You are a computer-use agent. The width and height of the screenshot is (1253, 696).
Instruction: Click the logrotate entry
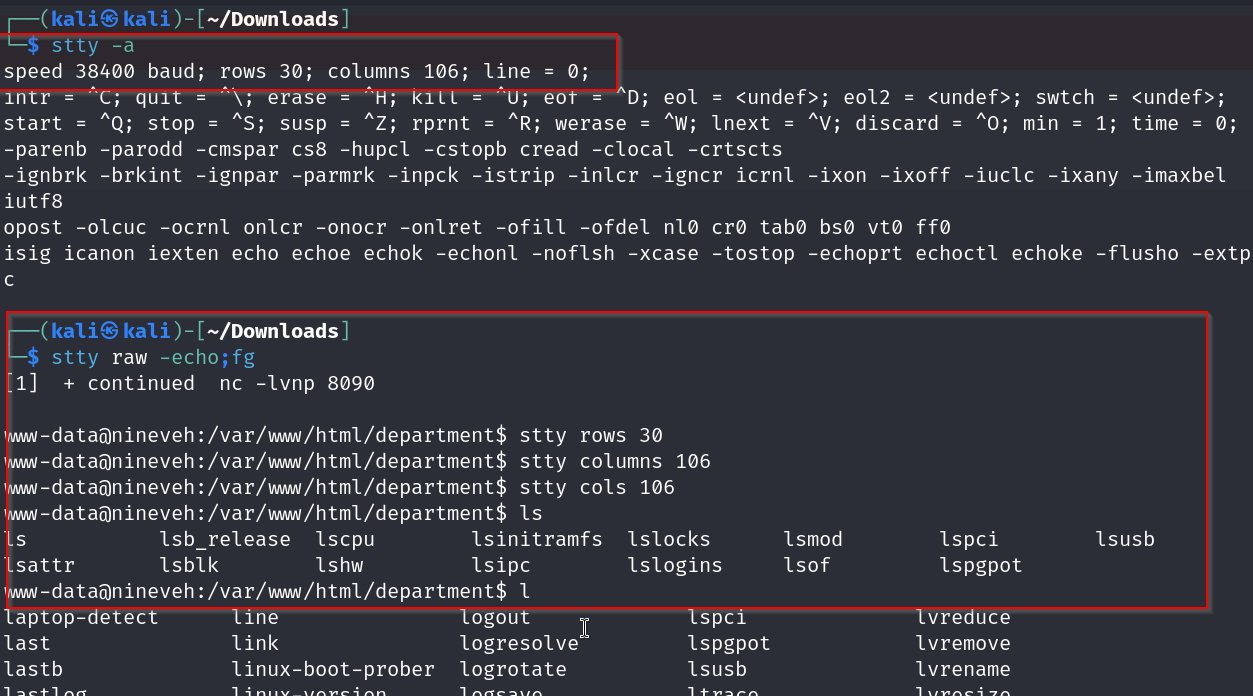pyautogui.click(x=513, y=669)
